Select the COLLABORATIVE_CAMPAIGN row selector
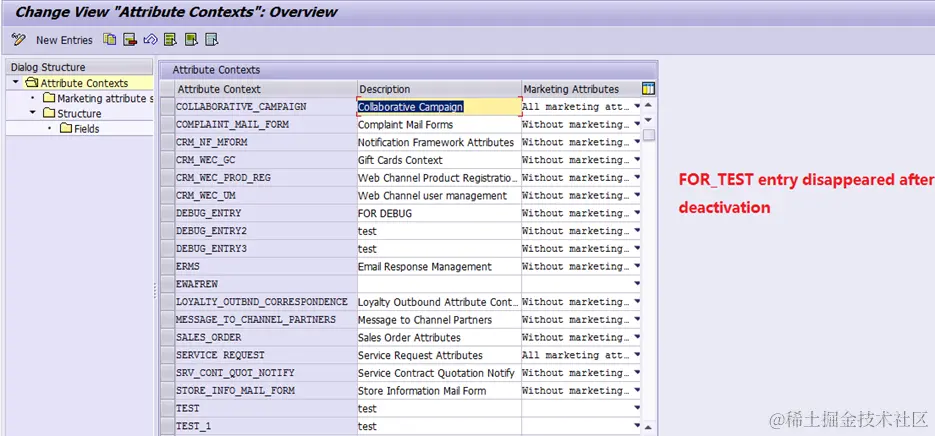 [167, 107]
